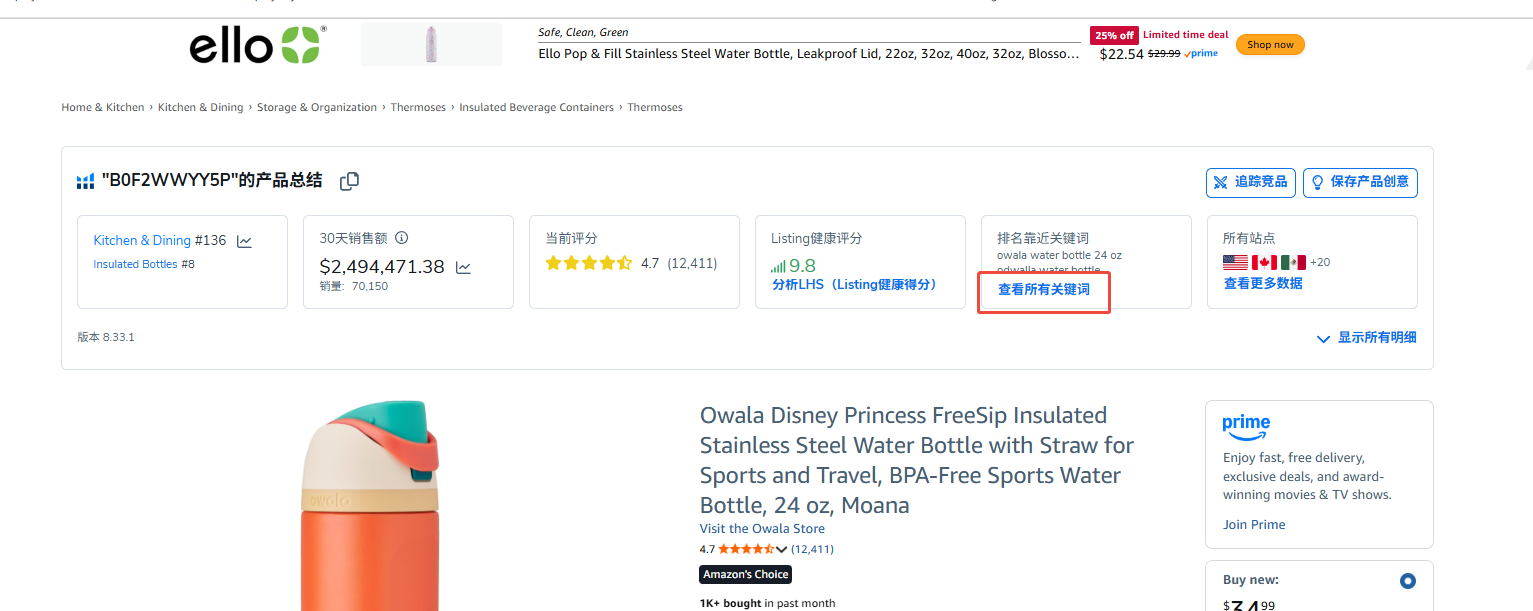Click the Mexico flag under 所有站点
This screenshot has height=611, width=1533.
1293,262
